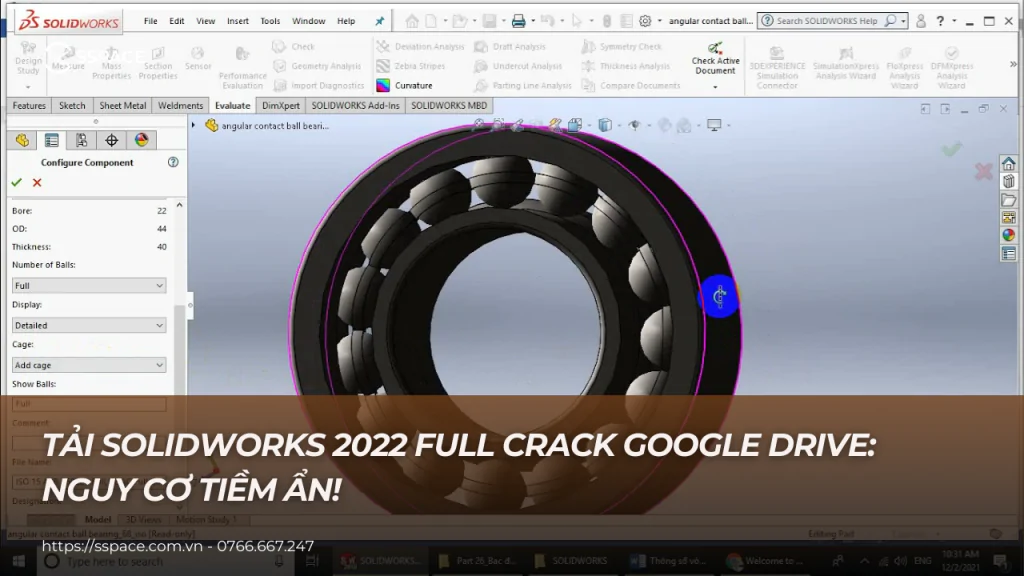The image size is (1024, 576).
Task: Expand the Check Active Document dropdown arrow
Action: 715,87
